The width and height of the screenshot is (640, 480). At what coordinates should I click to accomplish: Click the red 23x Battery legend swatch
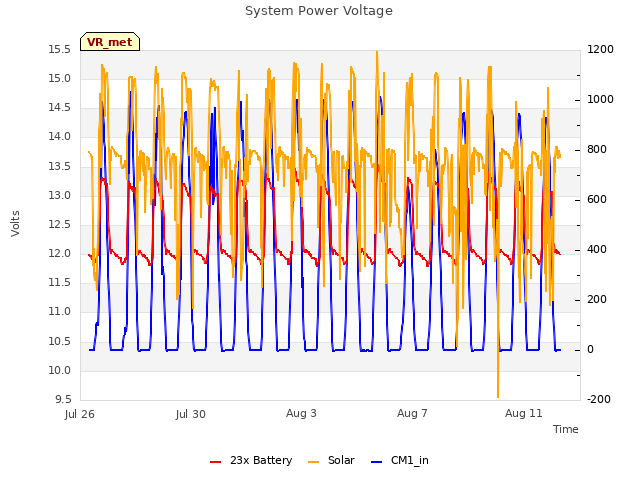click(x=215, y=462)
